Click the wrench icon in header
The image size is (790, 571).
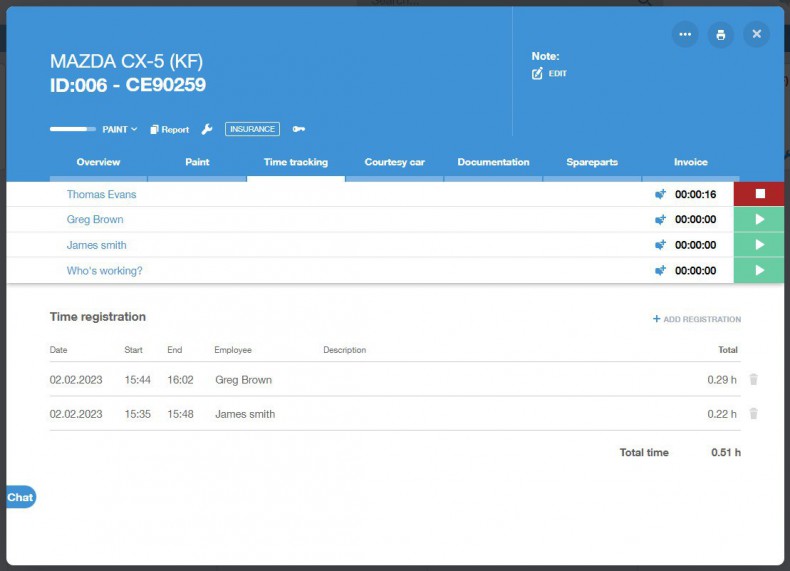tap(207, 129)
